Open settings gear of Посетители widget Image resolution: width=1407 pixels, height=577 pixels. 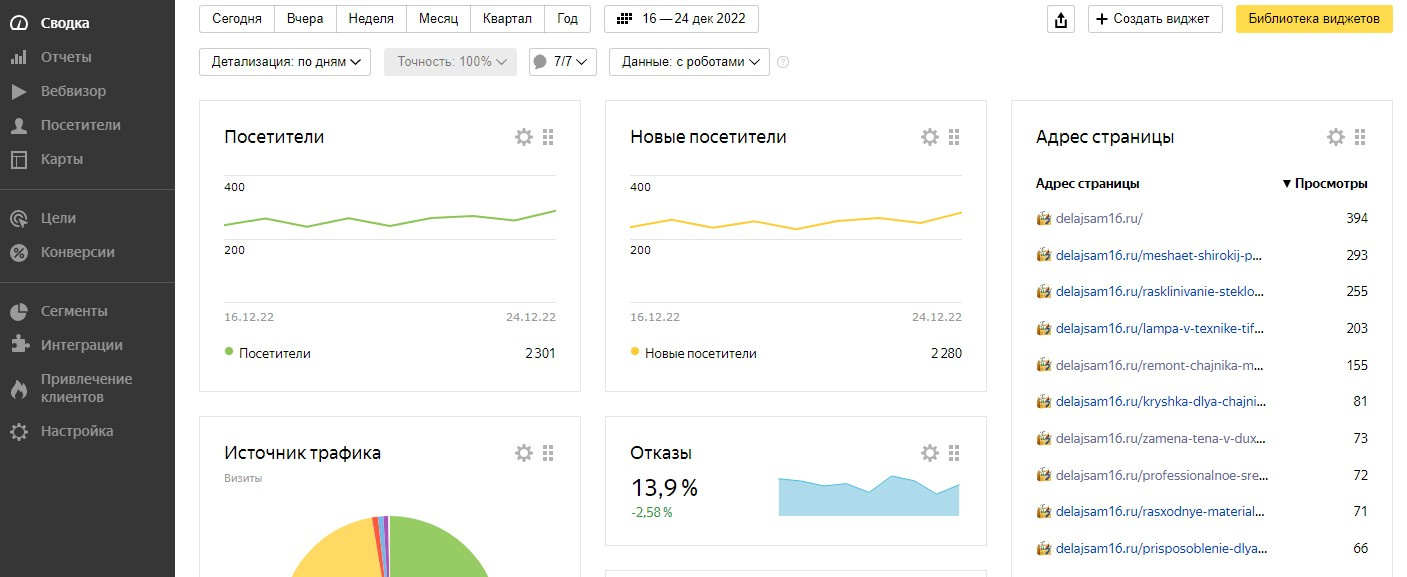pos(523,137)
